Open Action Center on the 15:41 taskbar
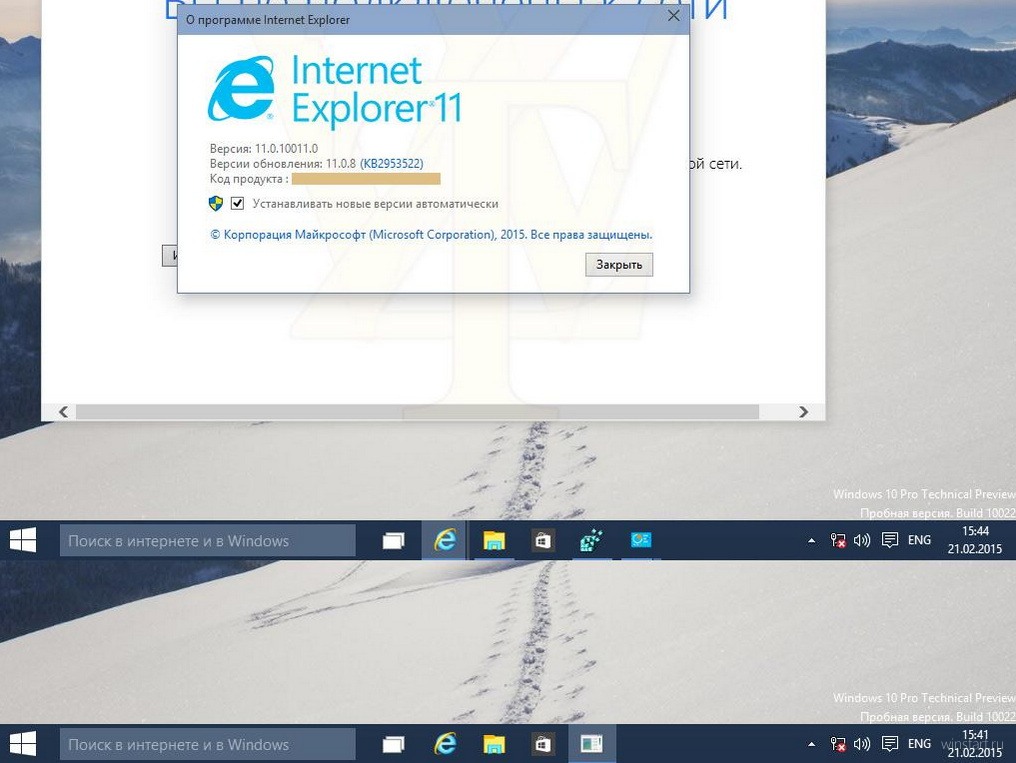This screenshot has width=1016, height=763. [890, 744]
